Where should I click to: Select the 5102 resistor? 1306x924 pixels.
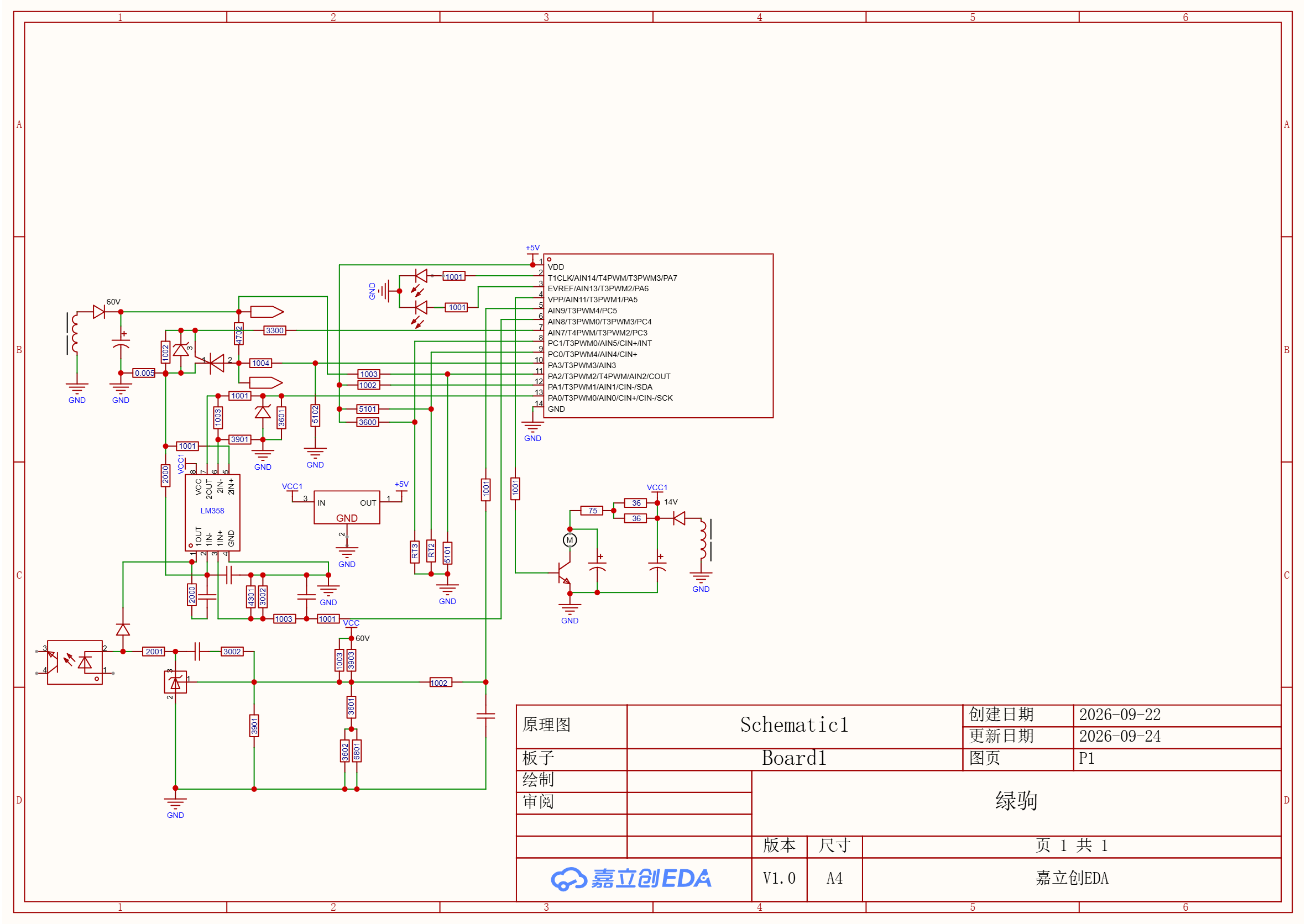coord(315,416)
